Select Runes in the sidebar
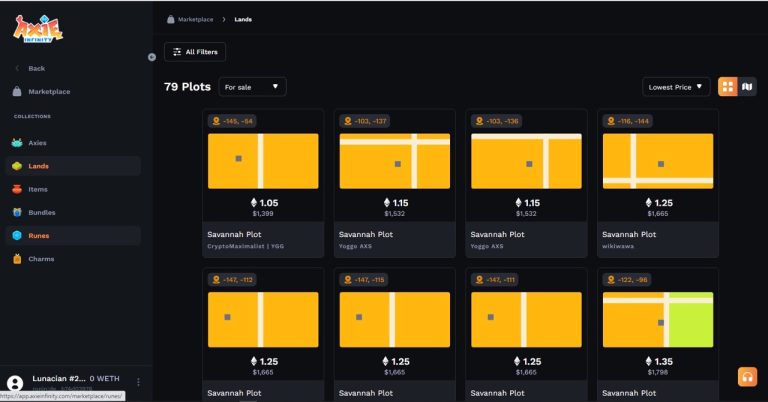This screenshot has height=402, width=768. point(39,236)
